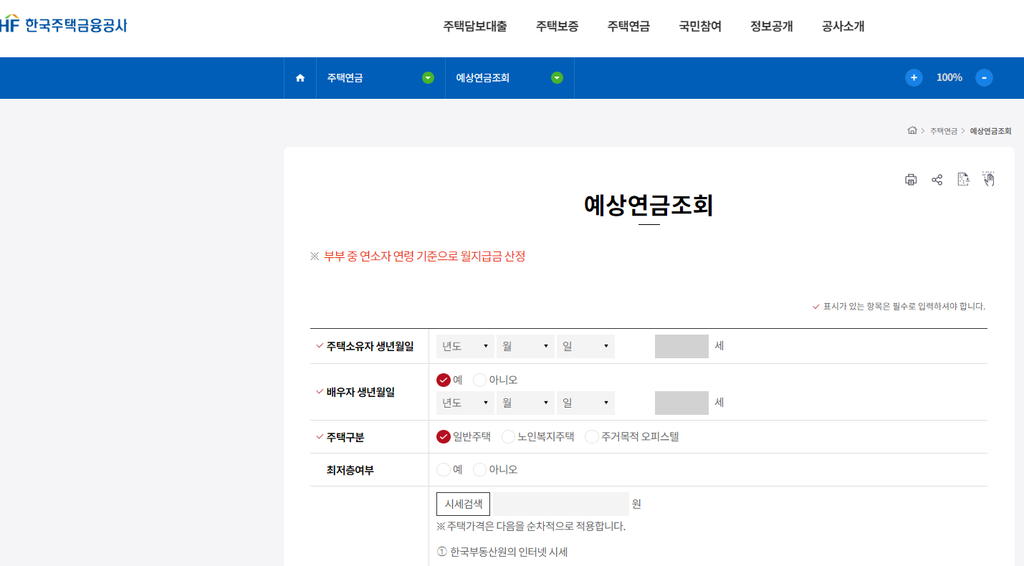Screen dimensions: 1024x566
Task: Select 노인복지주택 housing type
Action: 508,437
